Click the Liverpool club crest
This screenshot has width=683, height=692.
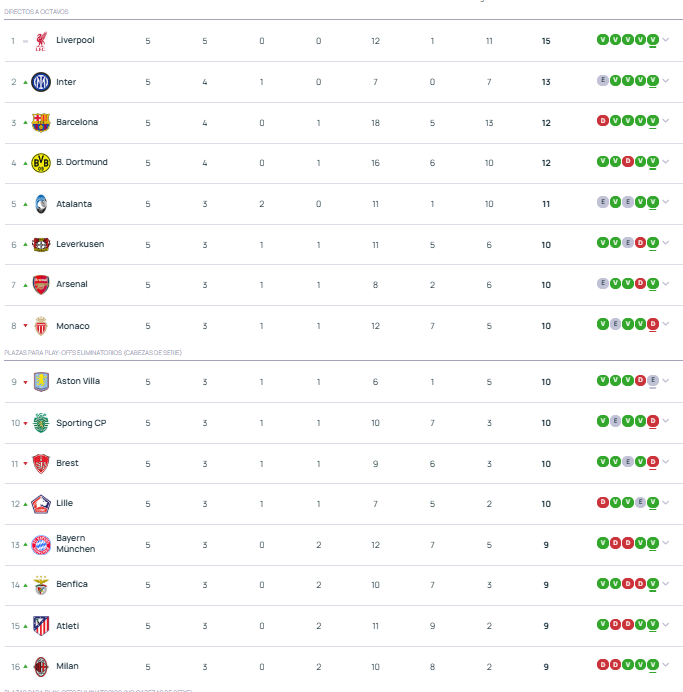41,41
